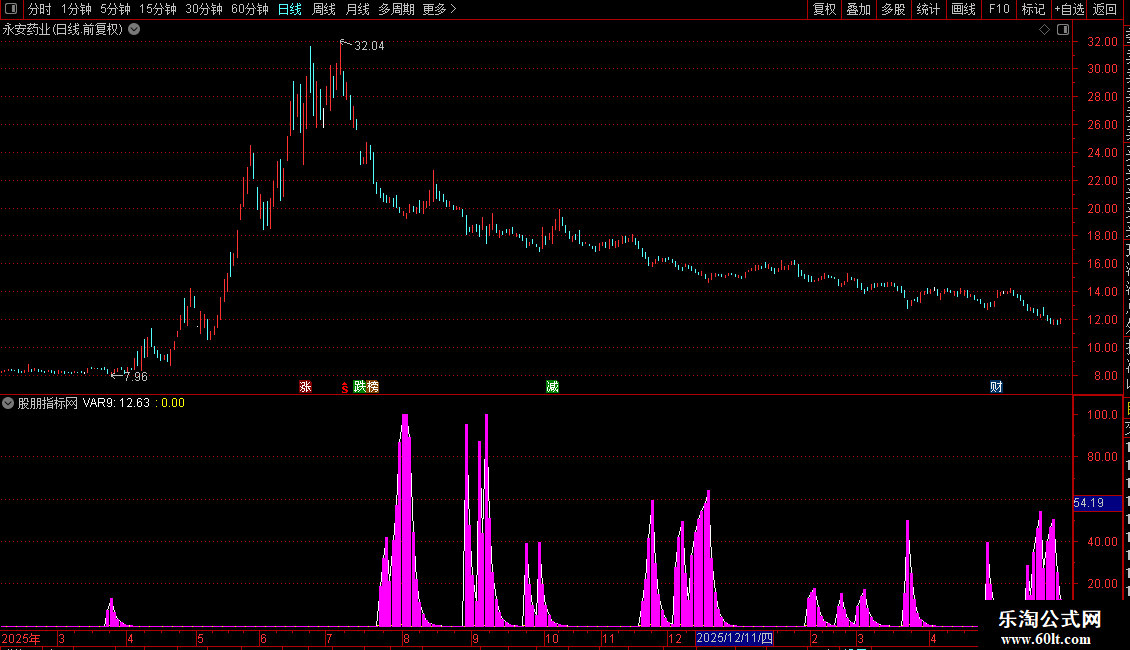Switch to 月线 monthly chart
This screenshot has width=1130, height=650.
[357, 9]
